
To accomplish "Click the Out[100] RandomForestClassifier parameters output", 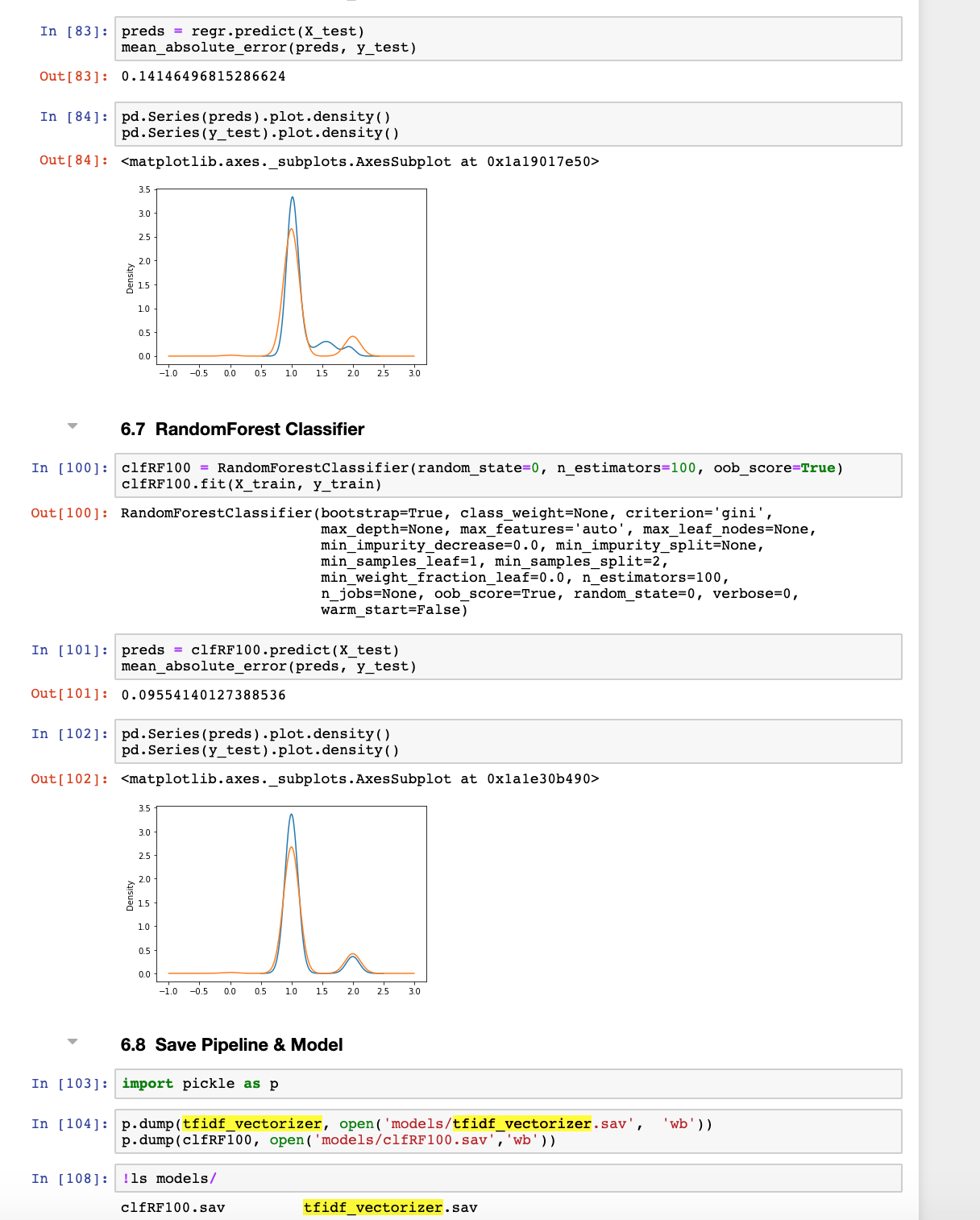I will click(x=468, y=561).
